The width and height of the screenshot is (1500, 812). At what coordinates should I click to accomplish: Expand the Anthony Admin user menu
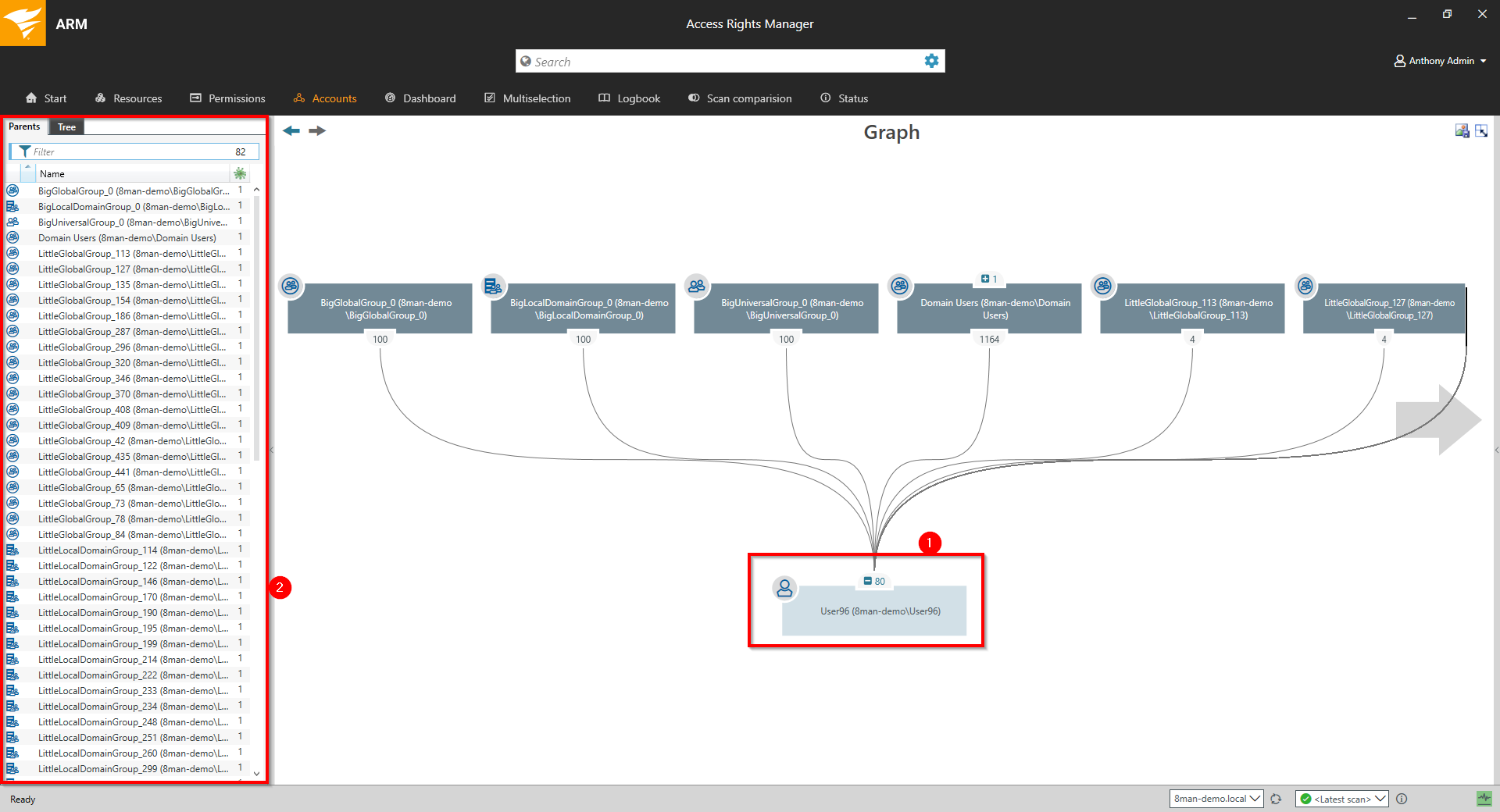point(1441,61)
